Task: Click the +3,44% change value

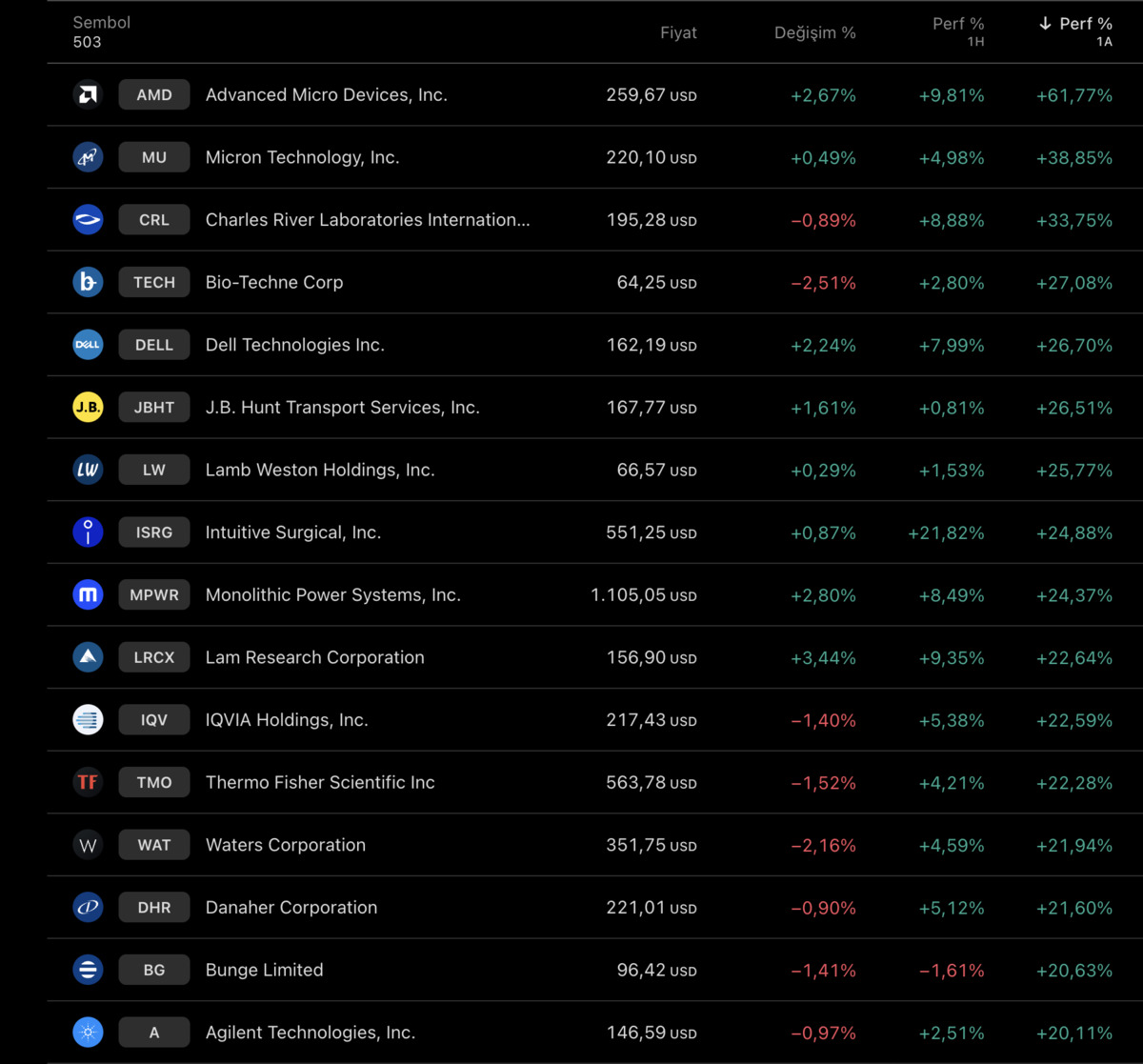Action: pos(823,657)
